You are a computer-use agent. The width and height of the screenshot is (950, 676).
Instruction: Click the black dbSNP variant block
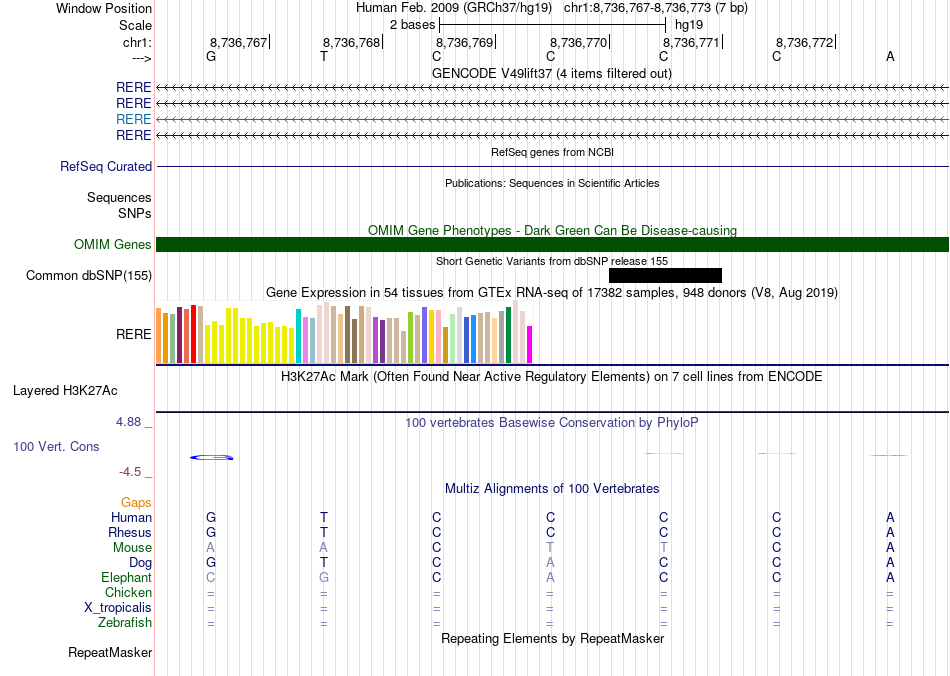tap(665, 276)
